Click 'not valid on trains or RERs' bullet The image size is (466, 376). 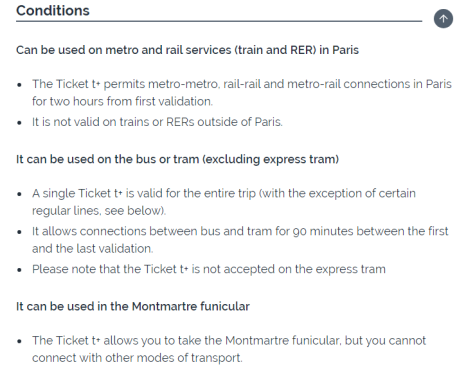click(x=157, y=122)
